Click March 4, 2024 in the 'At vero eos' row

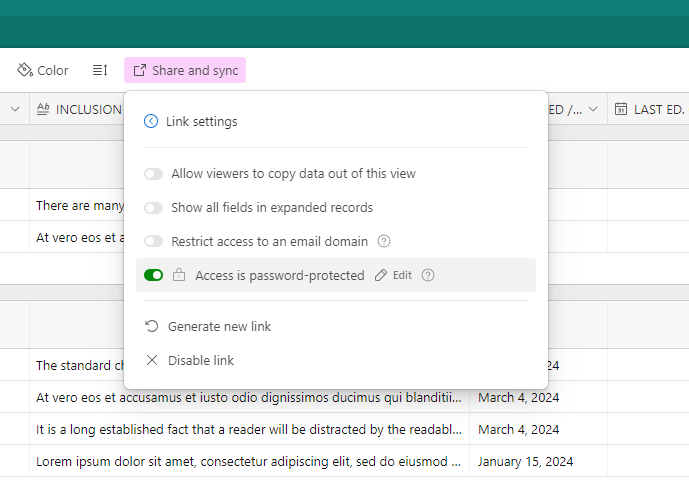(538, 397)
